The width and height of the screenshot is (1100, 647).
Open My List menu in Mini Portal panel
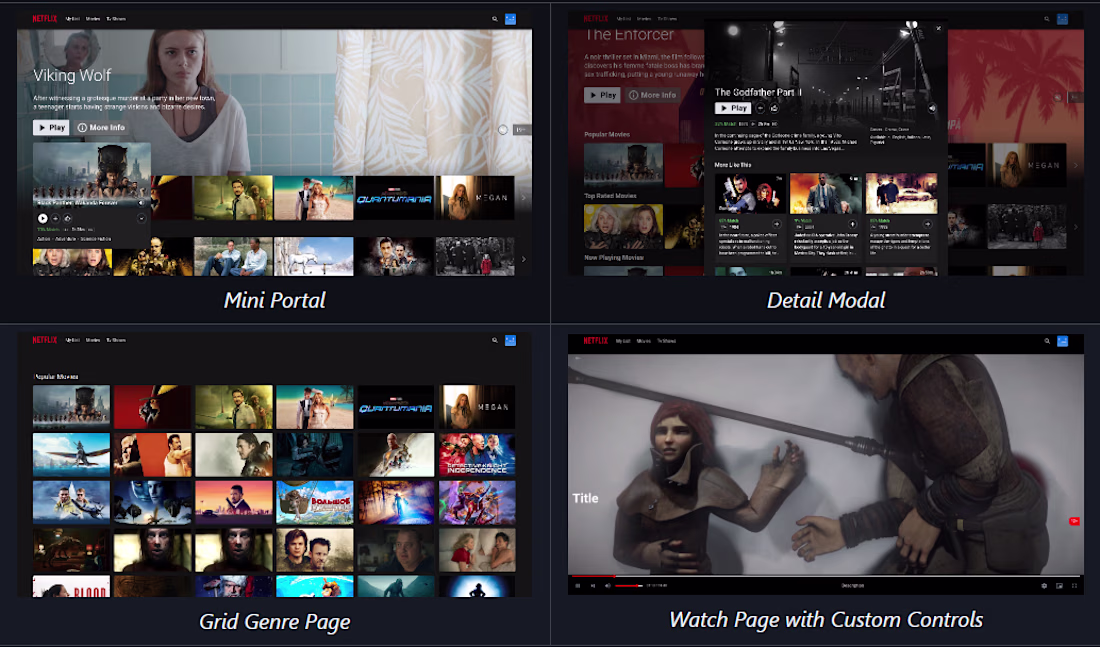72,19
